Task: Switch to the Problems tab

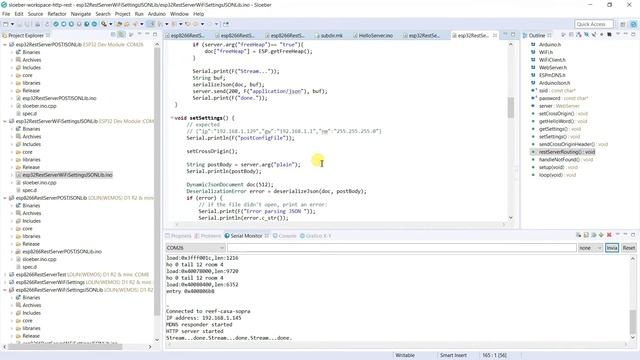Action: pos(207,236)
